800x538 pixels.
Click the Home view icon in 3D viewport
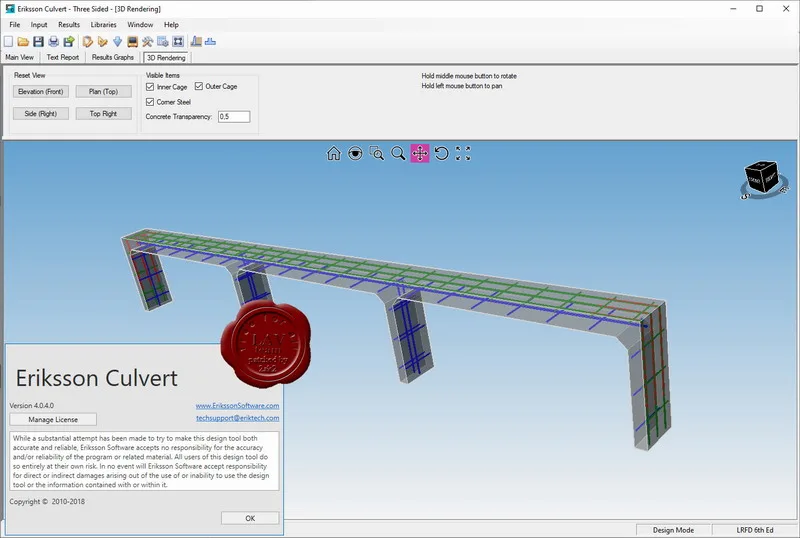coord(334,153)
